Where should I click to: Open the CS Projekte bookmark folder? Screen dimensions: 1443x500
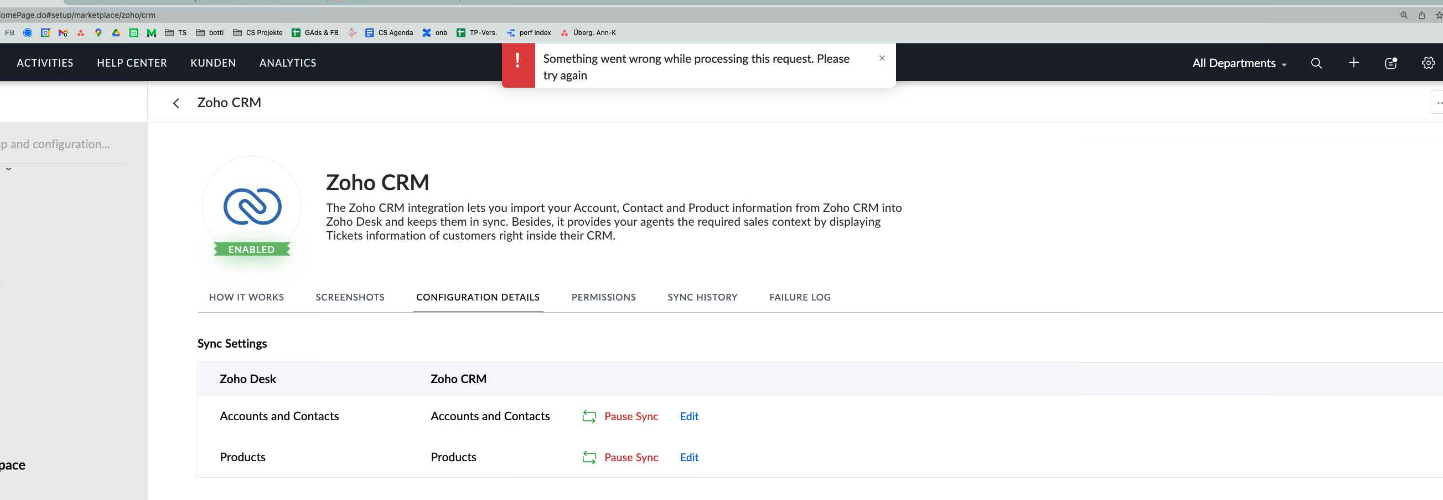(x=257, y=33)
